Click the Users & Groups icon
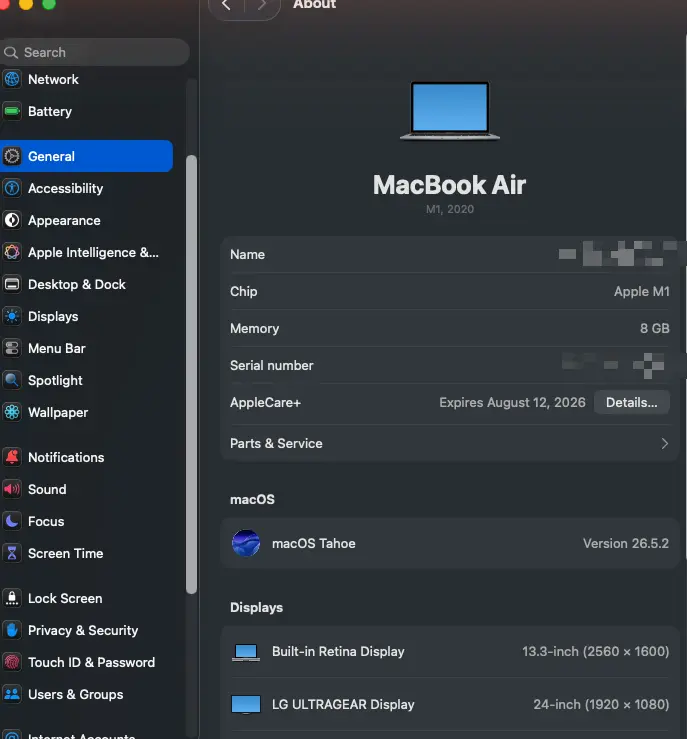This screenshot has width=687, height=739. point(12,694)
